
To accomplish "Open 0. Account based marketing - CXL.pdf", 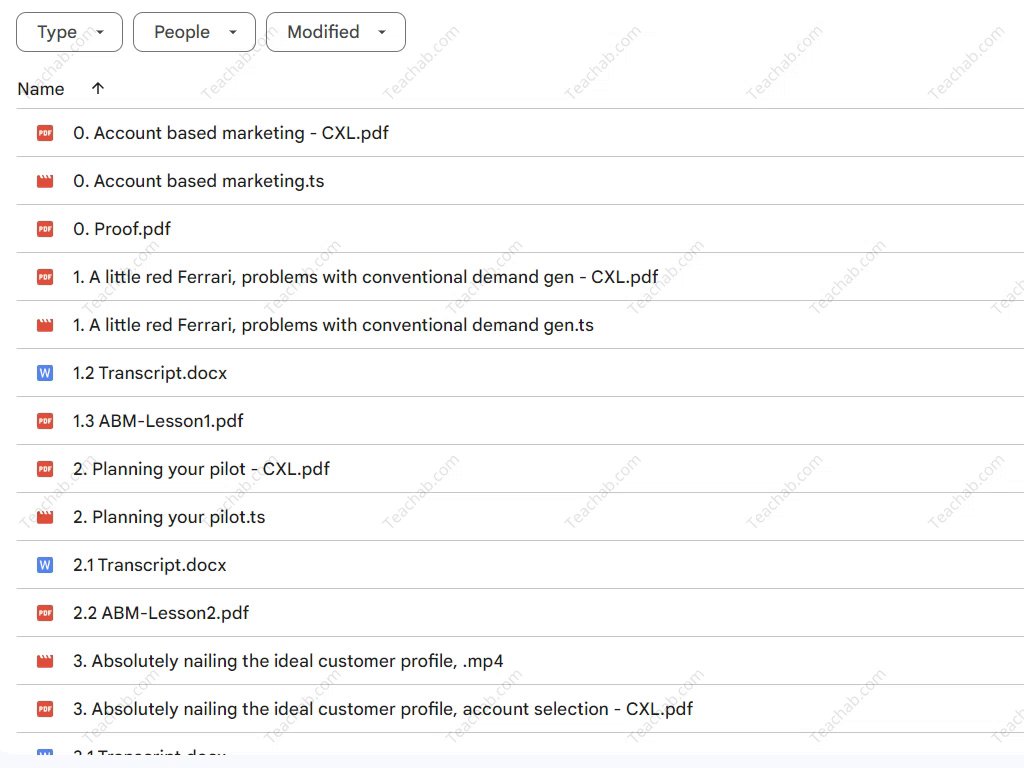I will 231,133.
